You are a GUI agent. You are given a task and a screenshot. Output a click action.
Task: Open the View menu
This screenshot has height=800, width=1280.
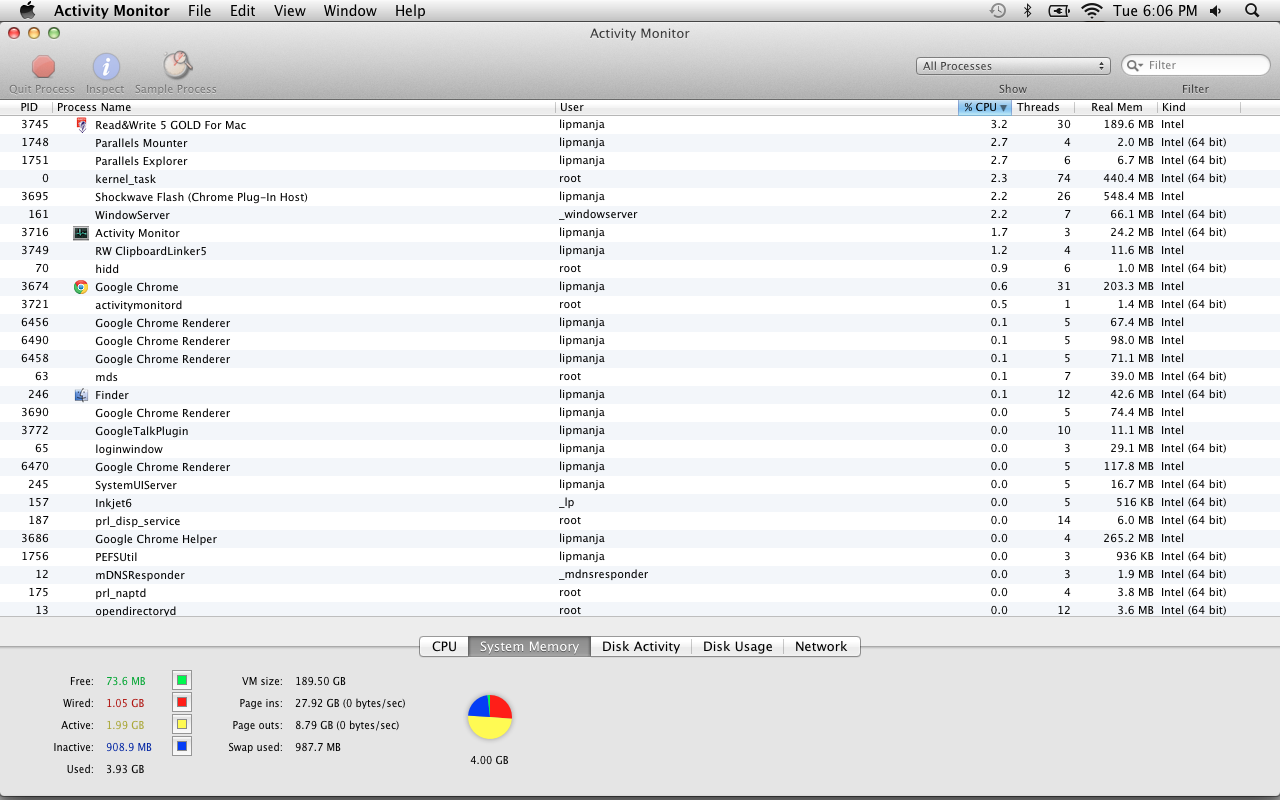(290, 11)
